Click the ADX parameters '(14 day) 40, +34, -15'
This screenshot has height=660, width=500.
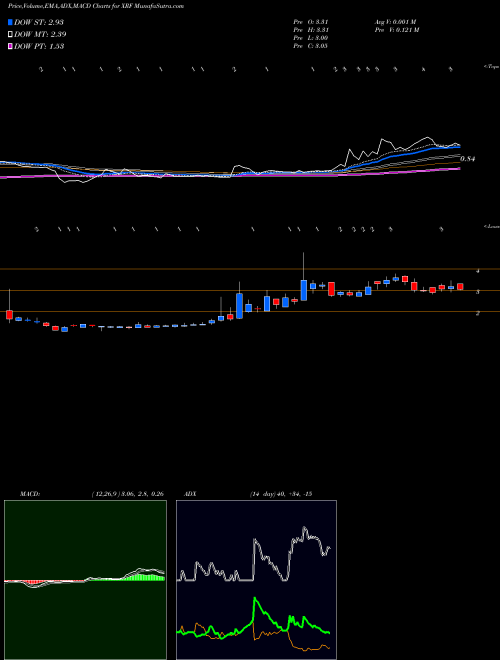click(280, 494)
